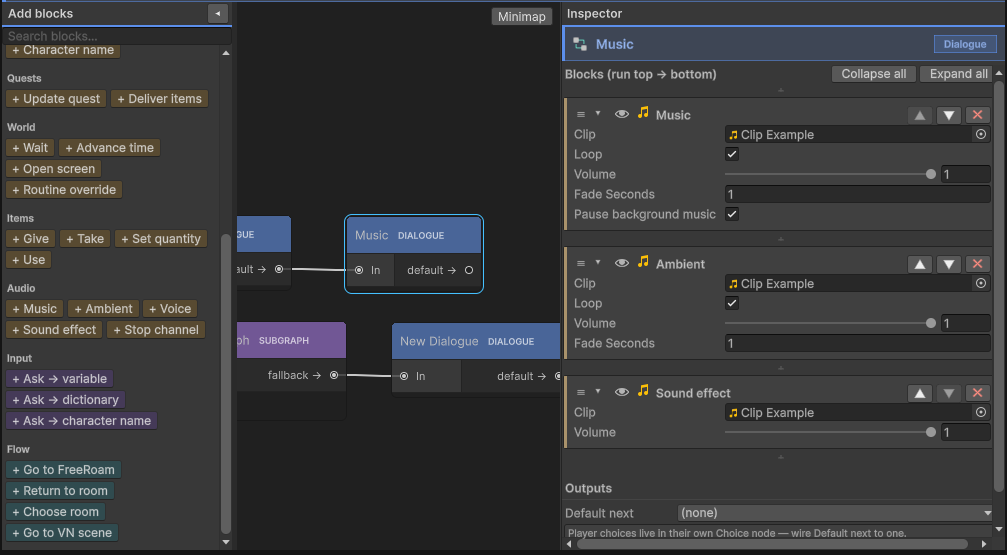Click the subgraph fallback output port
Viewport: 1007px width, 555px height.
334,375
